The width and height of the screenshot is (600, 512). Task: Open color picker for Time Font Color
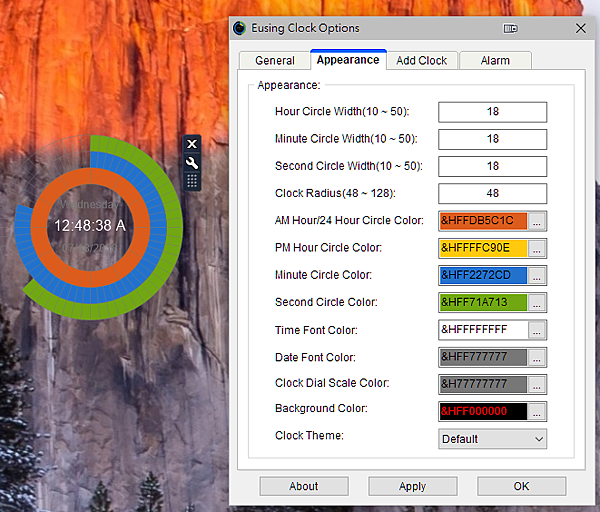(x=536, y=330)
